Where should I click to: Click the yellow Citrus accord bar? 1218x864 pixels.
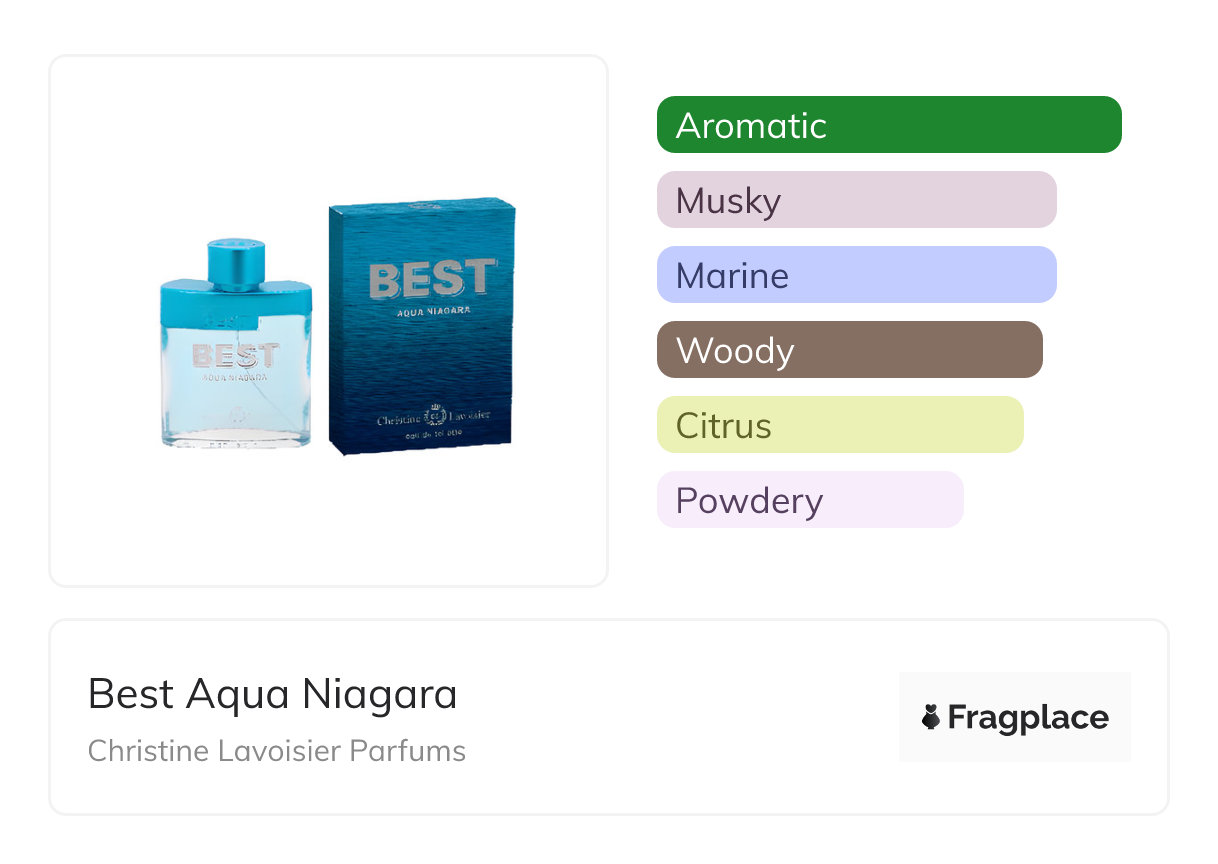[x=840, y=425]
